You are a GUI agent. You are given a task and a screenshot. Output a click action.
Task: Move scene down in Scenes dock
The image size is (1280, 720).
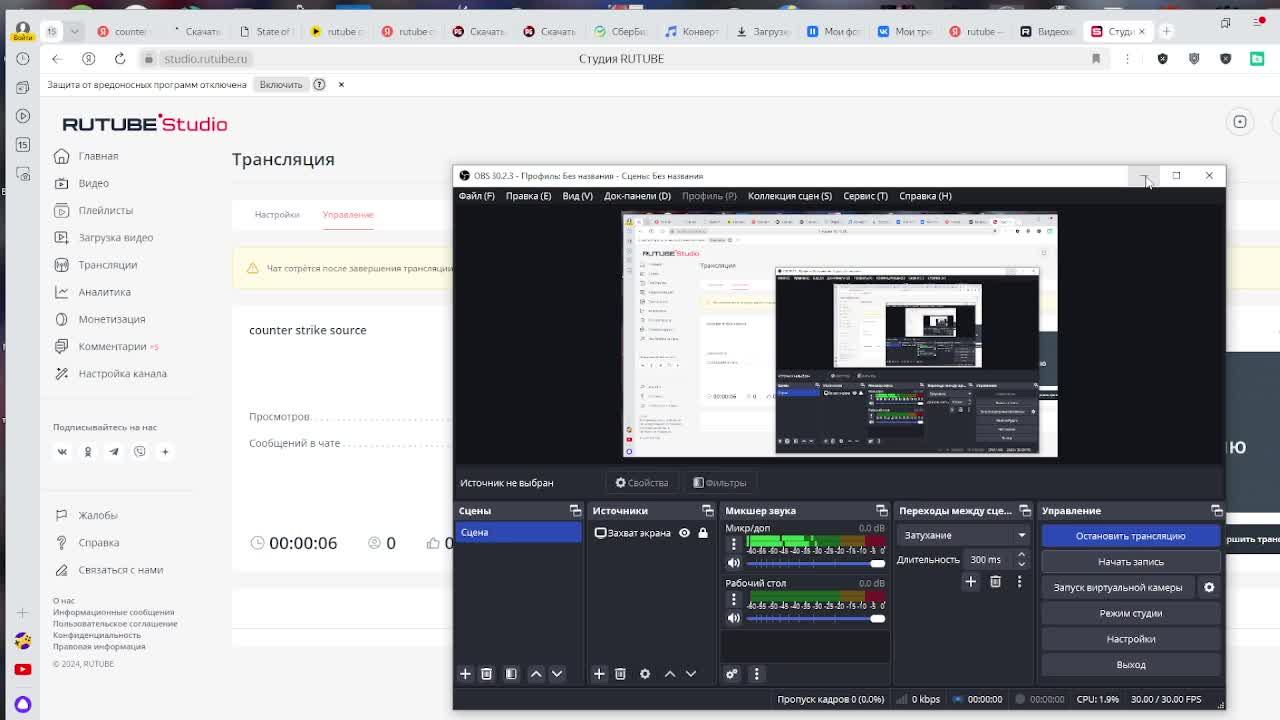(557, 674)
